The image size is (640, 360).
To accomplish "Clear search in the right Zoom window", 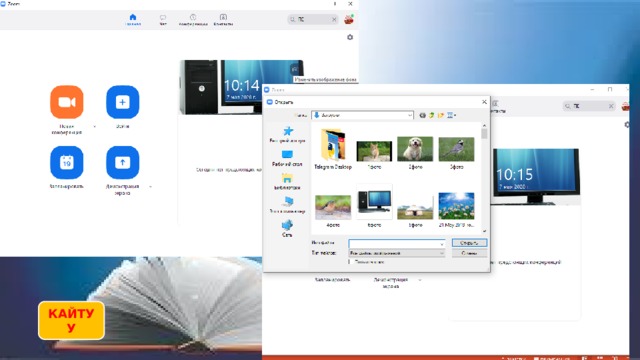I will point(611,106).
